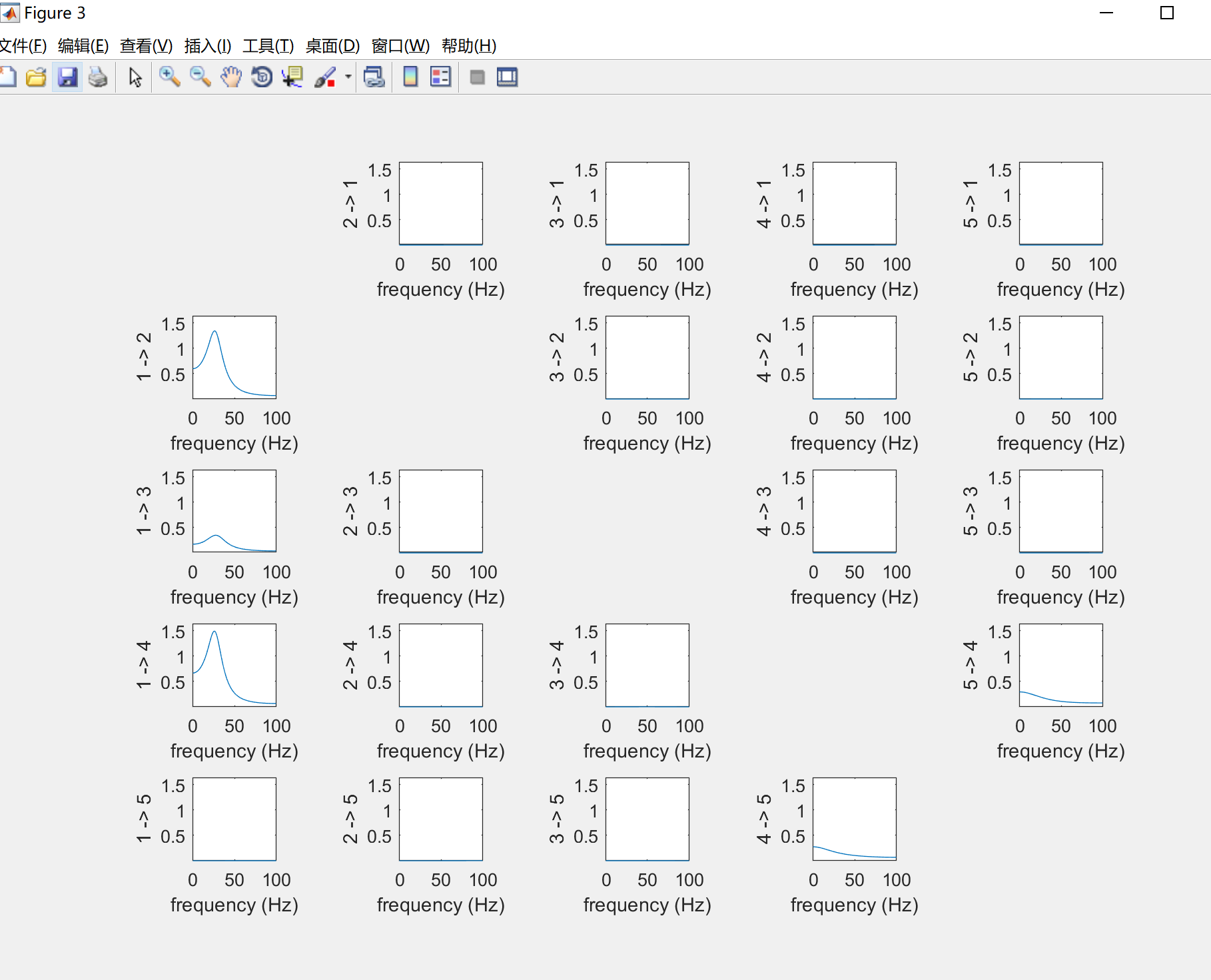Enable the Pan hand tool
The width and height of the screenshot is (1211, 980).
pos(231,77)
